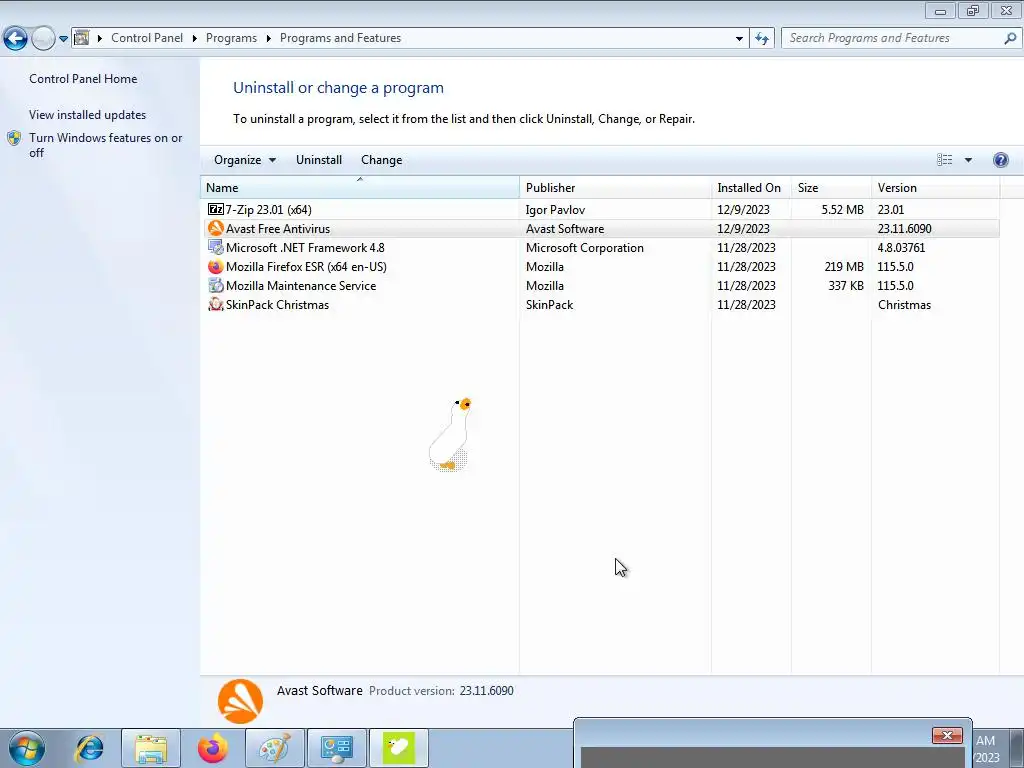Click 337 KB size cell

coord(846,285)
